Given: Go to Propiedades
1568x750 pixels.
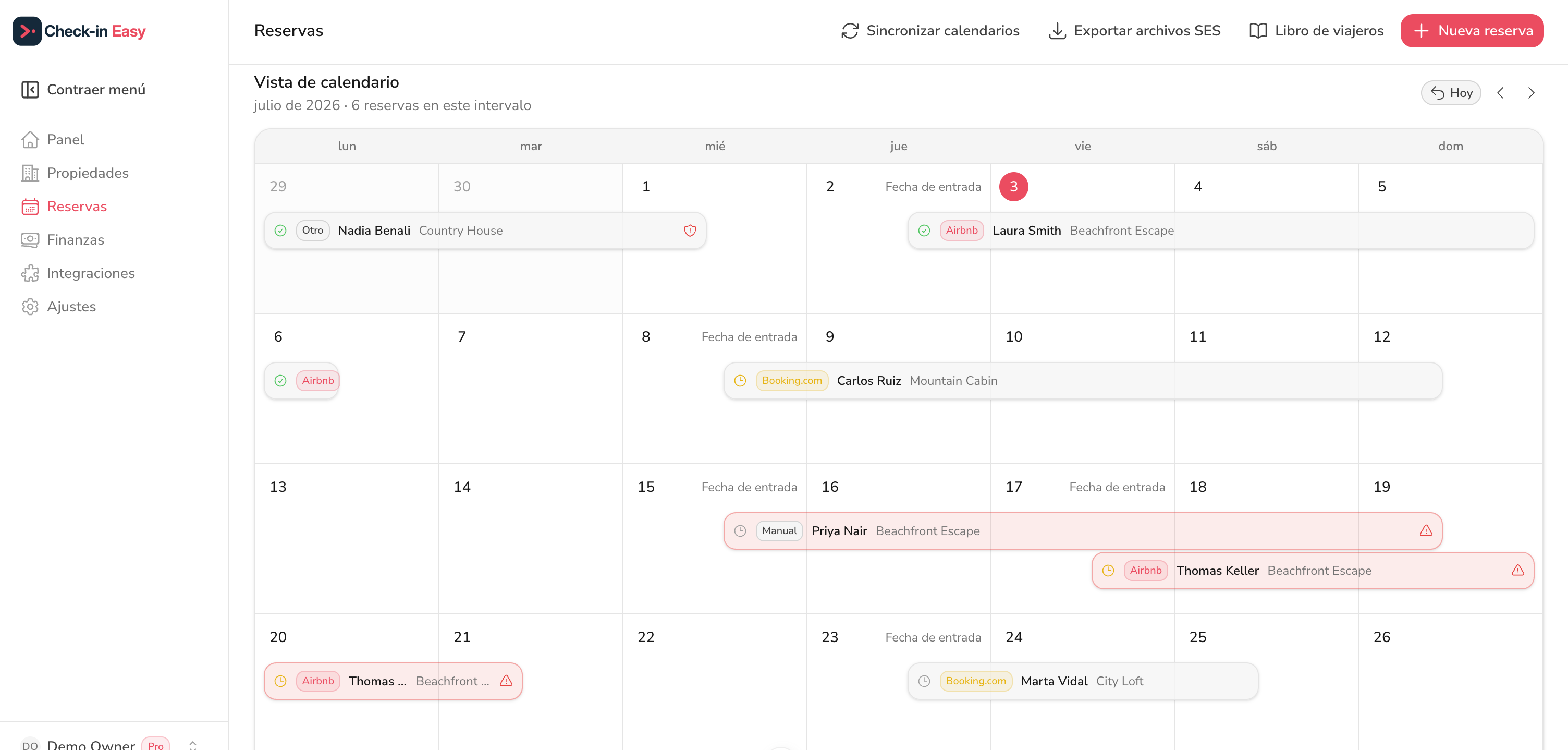Looking at the screenshot, I should [75, 173].
